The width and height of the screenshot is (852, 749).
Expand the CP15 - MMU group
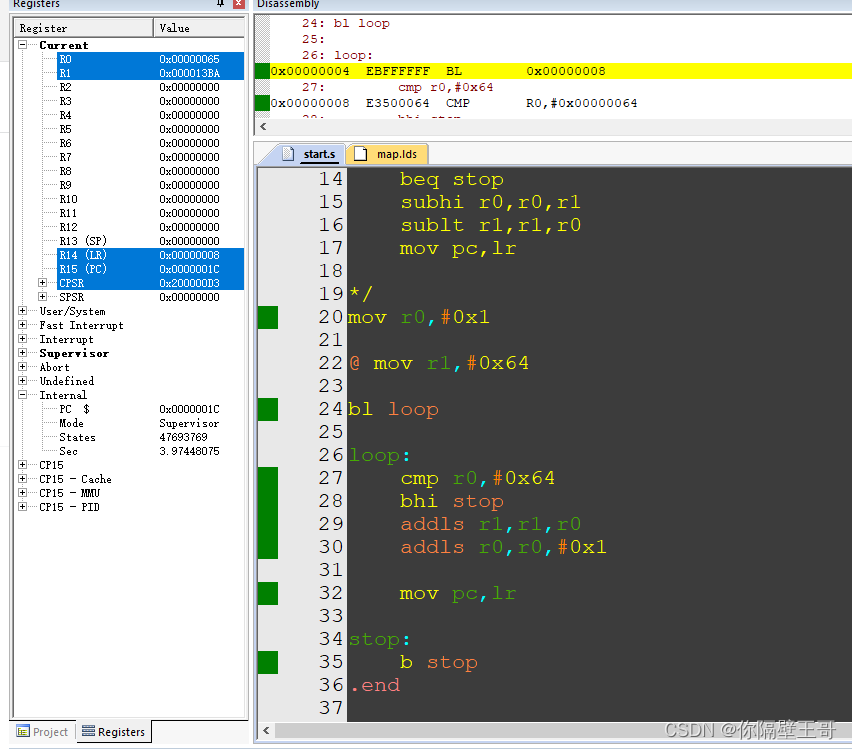point(22,492)
